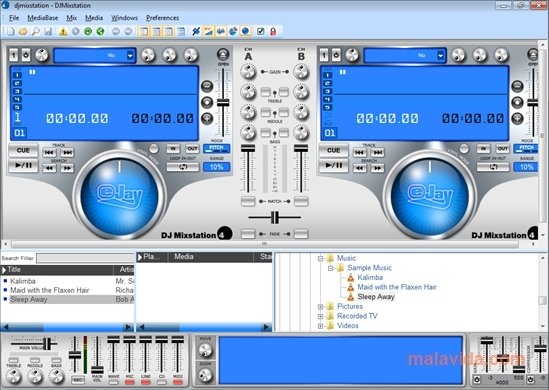Click the loop in-out reload button on deck B
Screen dimensions: 549x390
tap(493, 167)
